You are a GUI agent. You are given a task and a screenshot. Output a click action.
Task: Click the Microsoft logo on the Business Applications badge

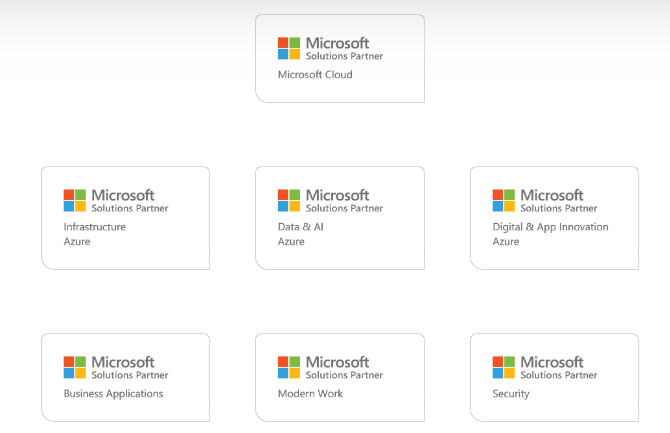(x=75, y=367)
